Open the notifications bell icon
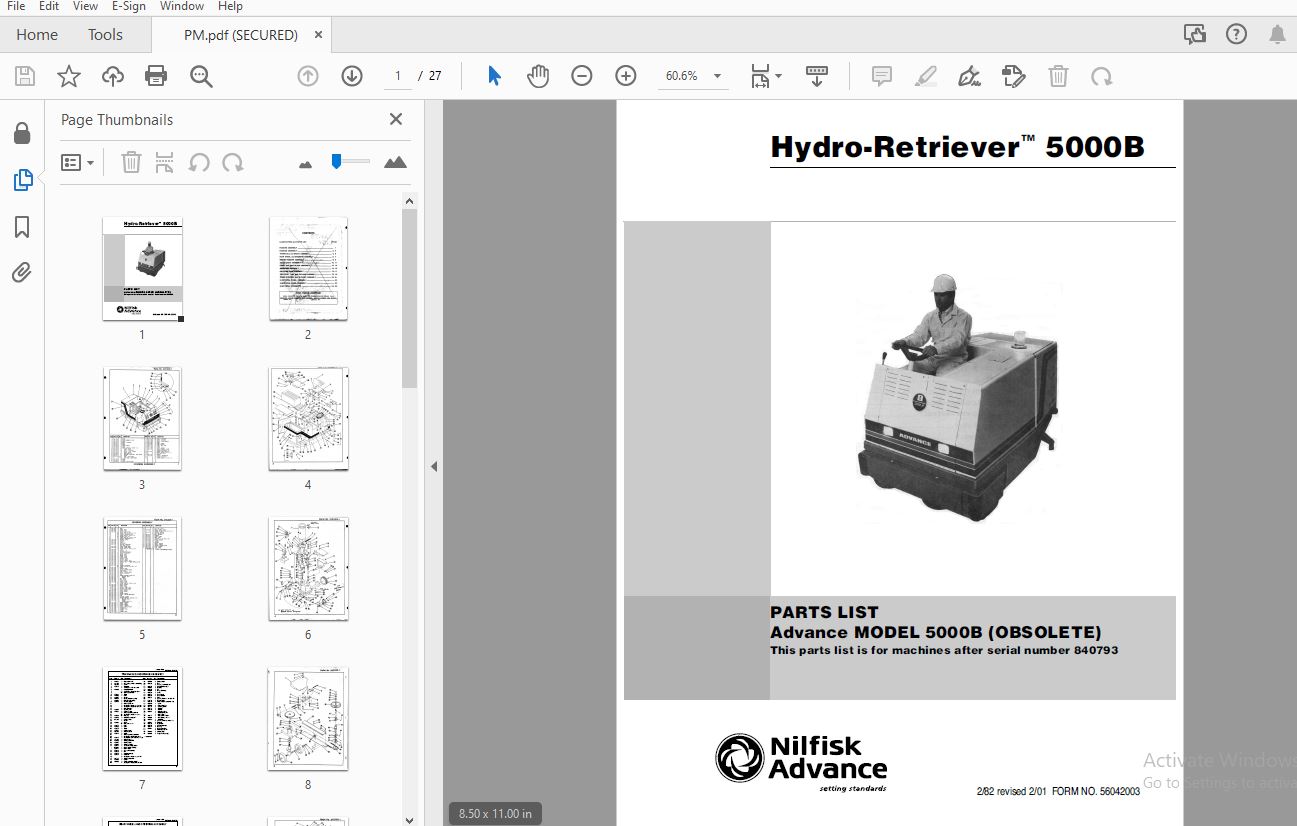The width and height of the screenshot is (1297, 826). 1278,35
